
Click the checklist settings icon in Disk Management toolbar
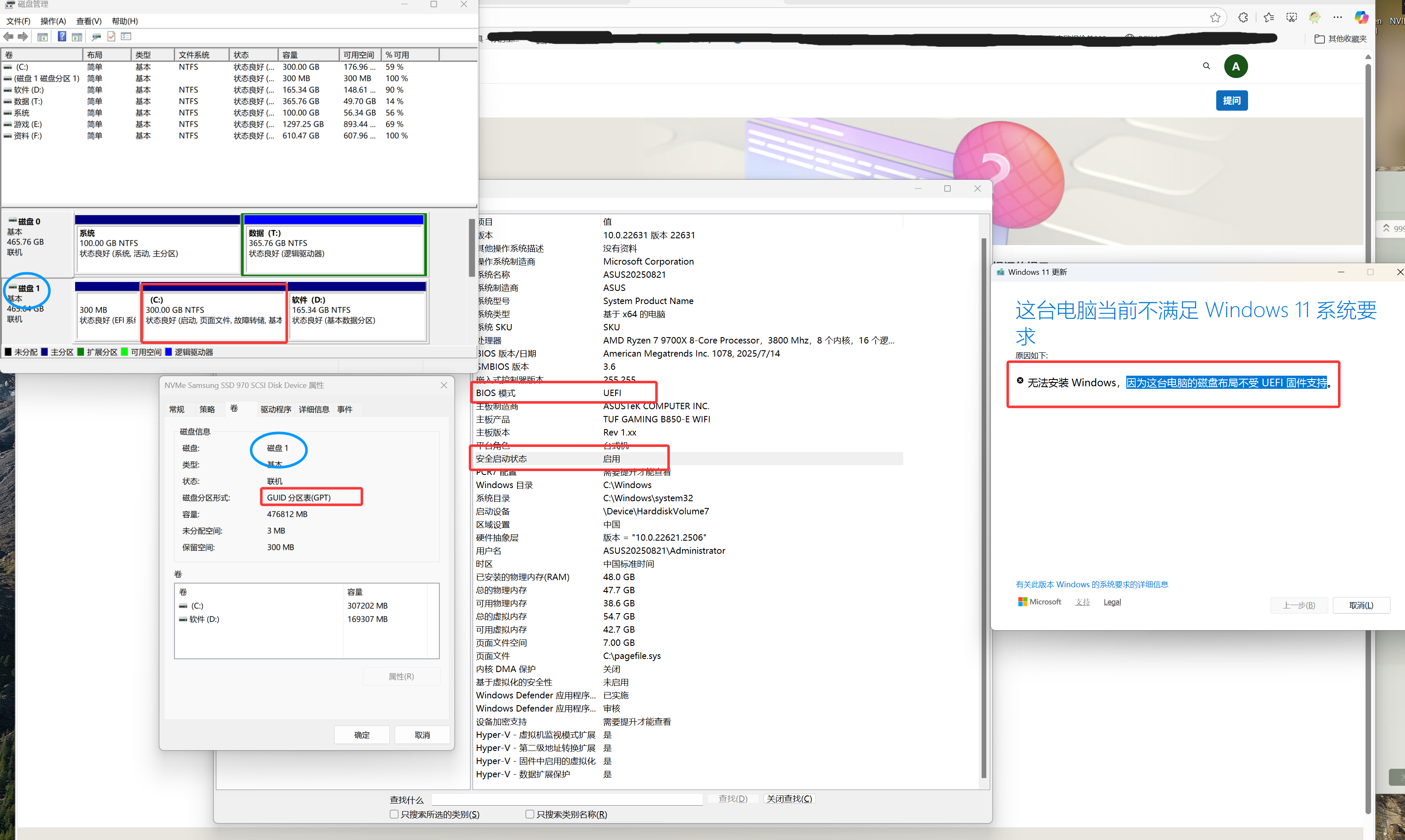coord(126,36)
